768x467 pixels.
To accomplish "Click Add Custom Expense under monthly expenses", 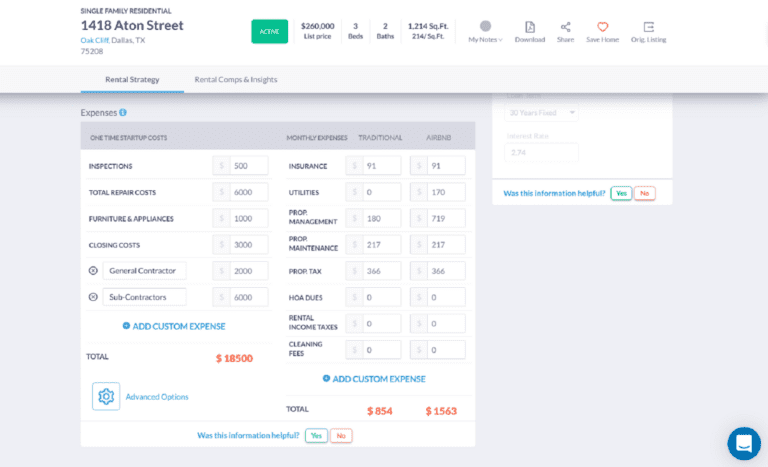I will [373, 379].
